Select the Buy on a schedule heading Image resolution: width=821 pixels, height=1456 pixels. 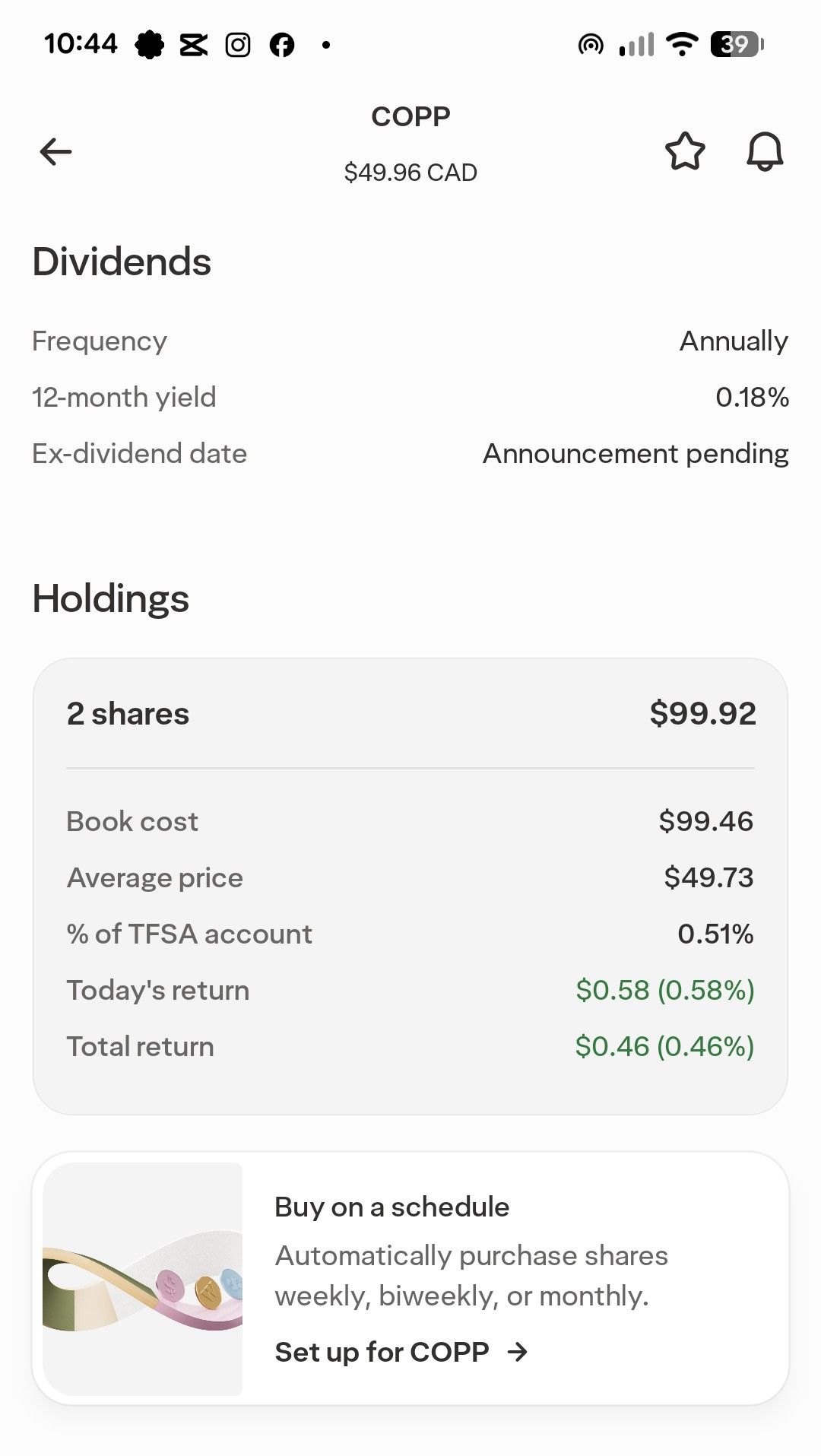391,1207
